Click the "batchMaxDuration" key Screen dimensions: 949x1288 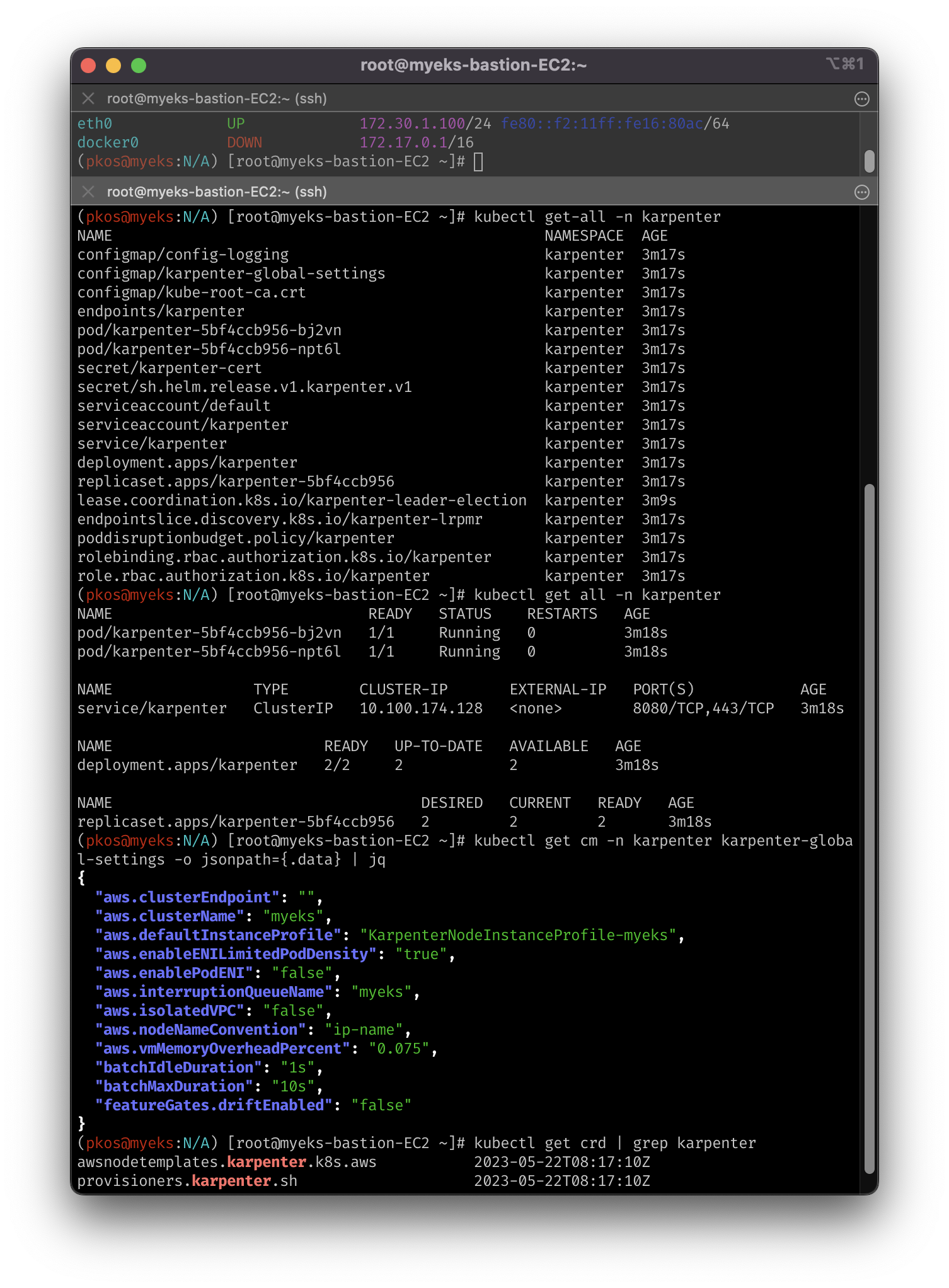[x=174, y=1086]
